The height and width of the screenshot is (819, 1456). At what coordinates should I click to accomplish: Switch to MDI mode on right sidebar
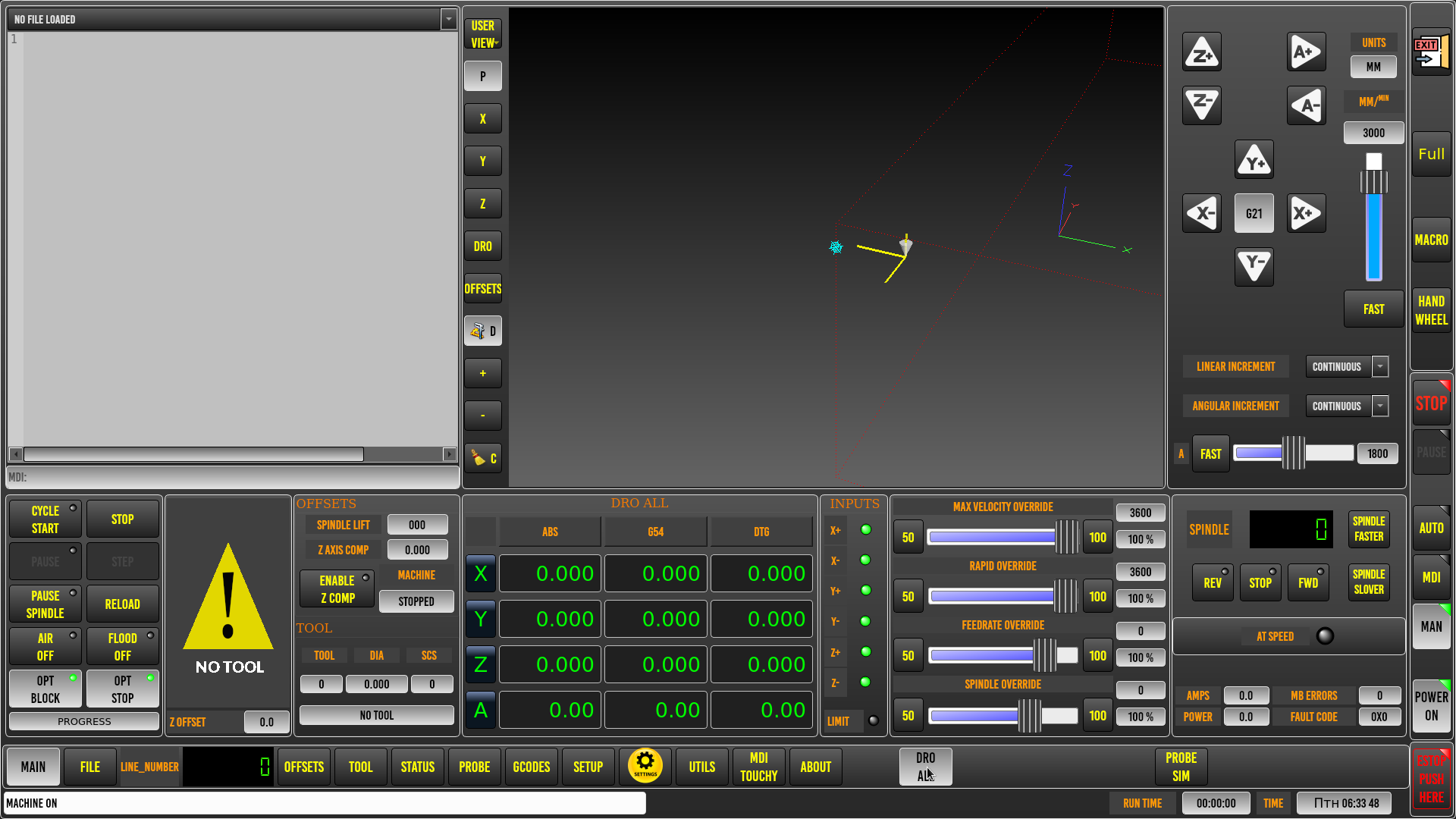(1431, 577)
